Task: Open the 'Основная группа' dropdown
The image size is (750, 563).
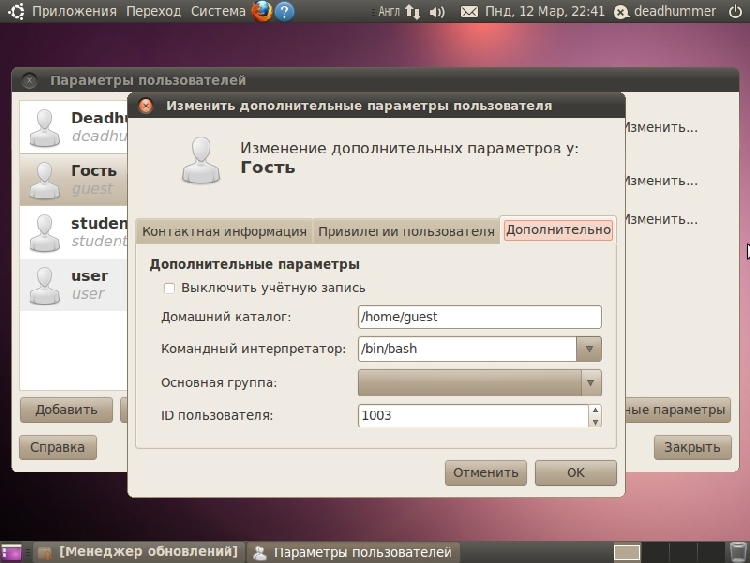Action: click(x=589, y=383)
